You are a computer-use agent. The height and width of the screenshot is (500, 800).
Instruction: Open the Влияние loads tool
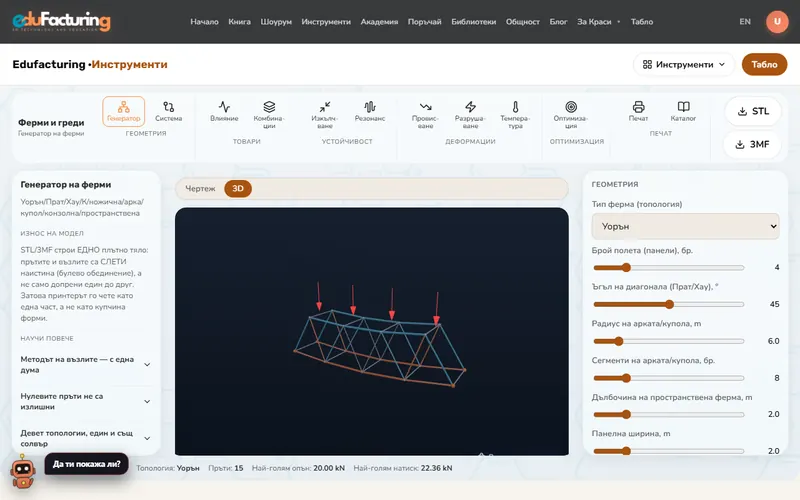pyautogui.click(x=224, y=111)
